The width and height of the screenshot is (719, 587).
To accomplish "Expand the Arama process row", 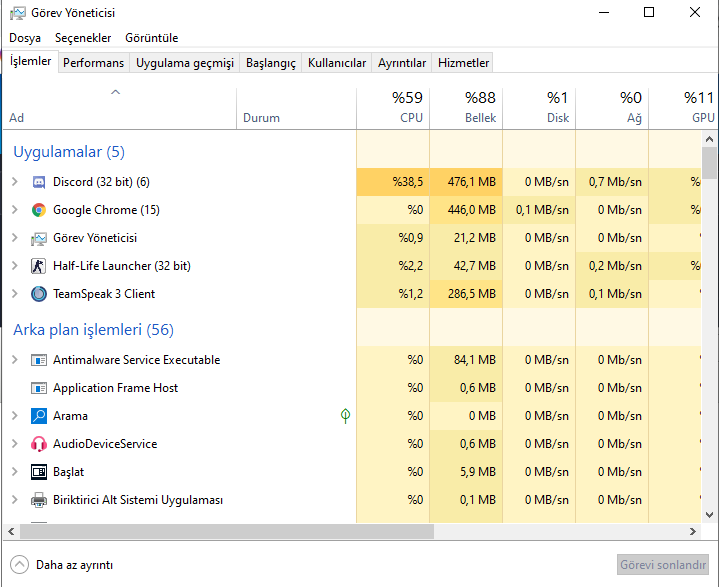I will pos(15,416).
